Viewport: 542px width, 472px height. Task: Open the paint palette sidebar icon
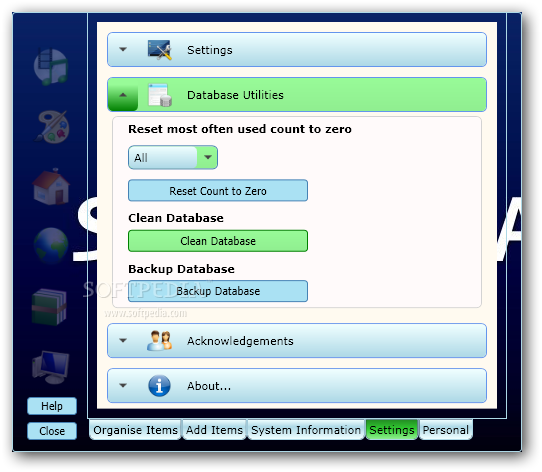pos(52,127)
